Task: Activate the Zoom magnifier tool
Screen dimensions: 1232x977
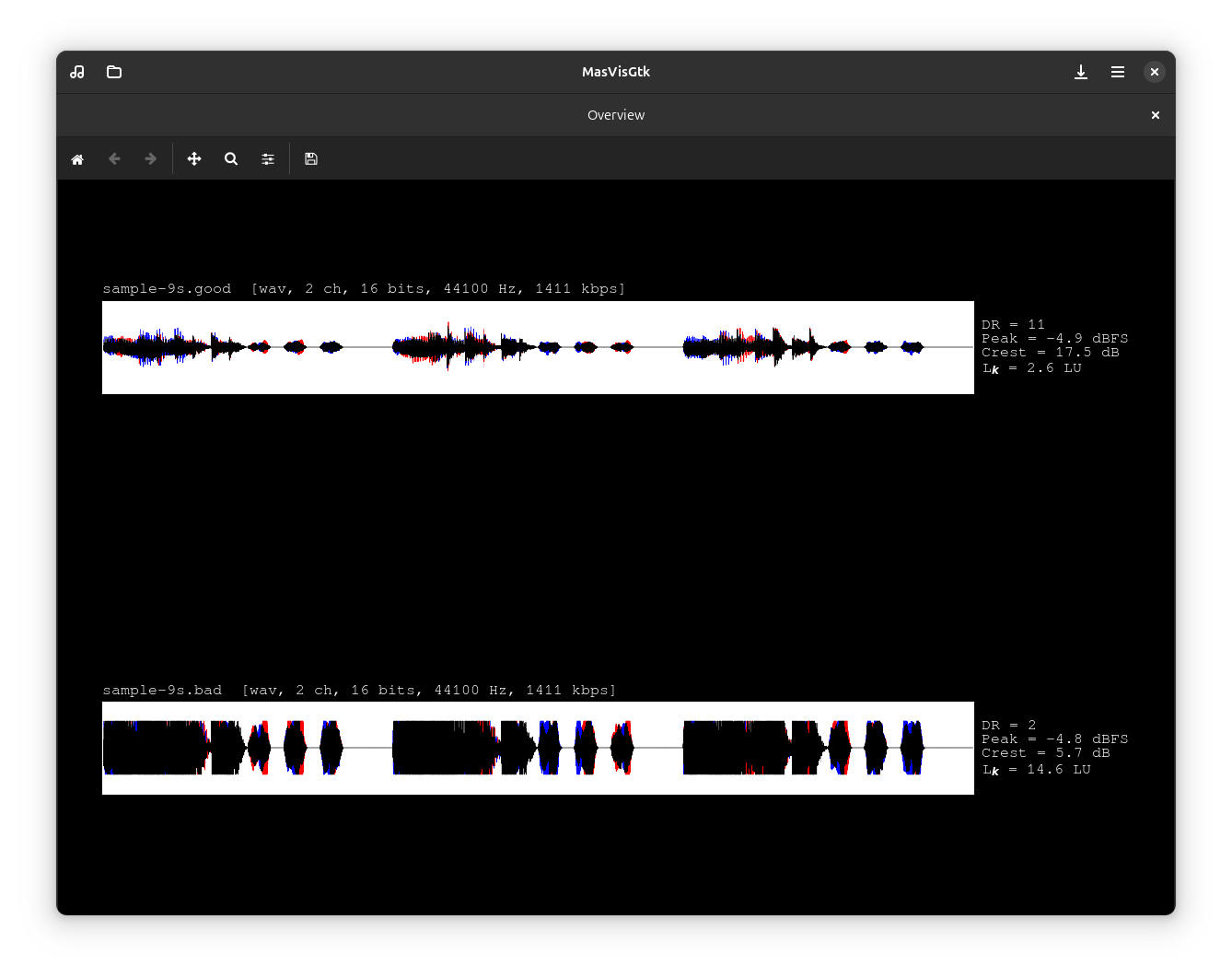Action: pyautogui.click(x=231, y=159)
